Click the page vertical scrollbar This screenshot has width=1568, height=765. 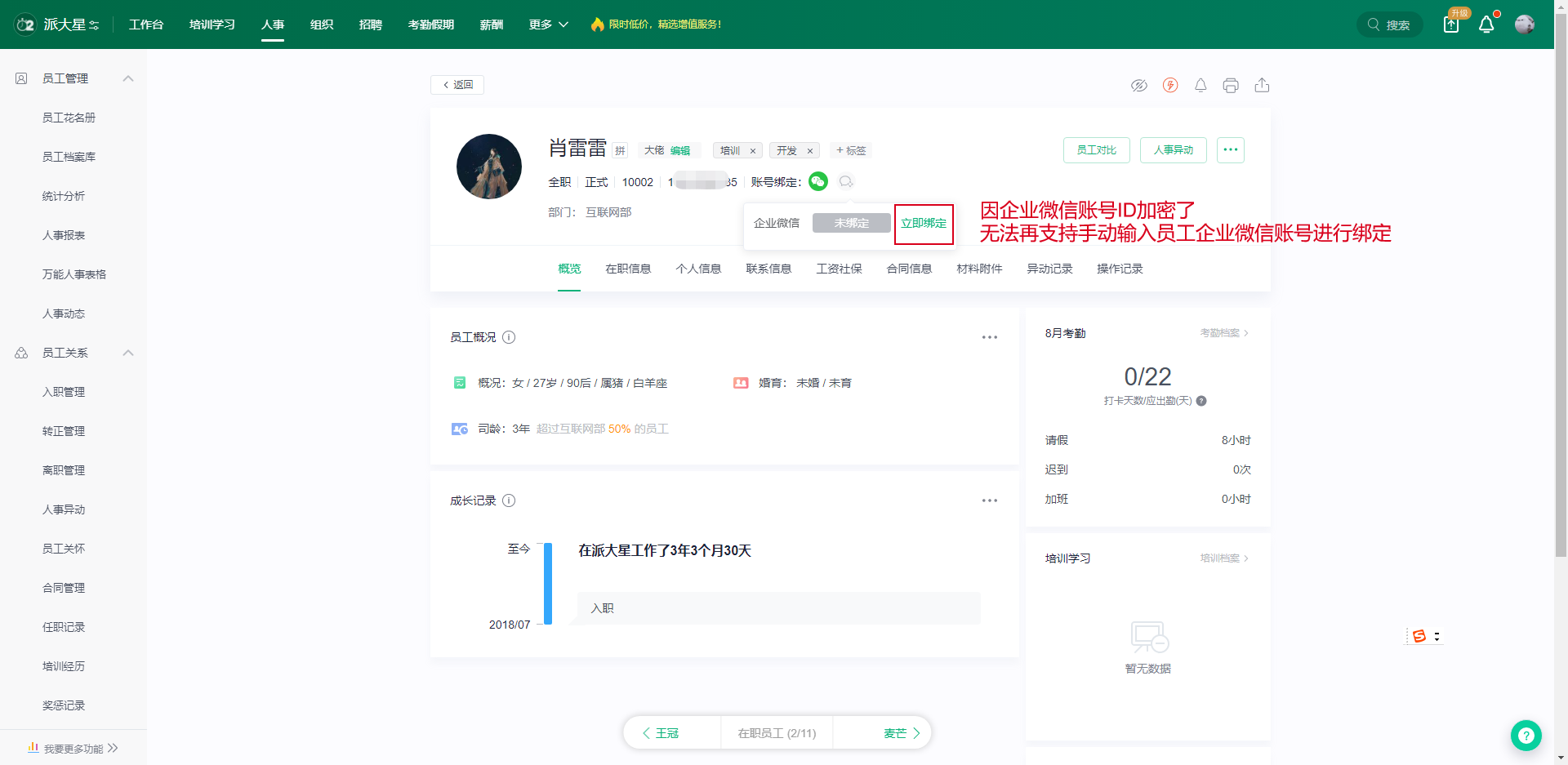[1561, 327]
